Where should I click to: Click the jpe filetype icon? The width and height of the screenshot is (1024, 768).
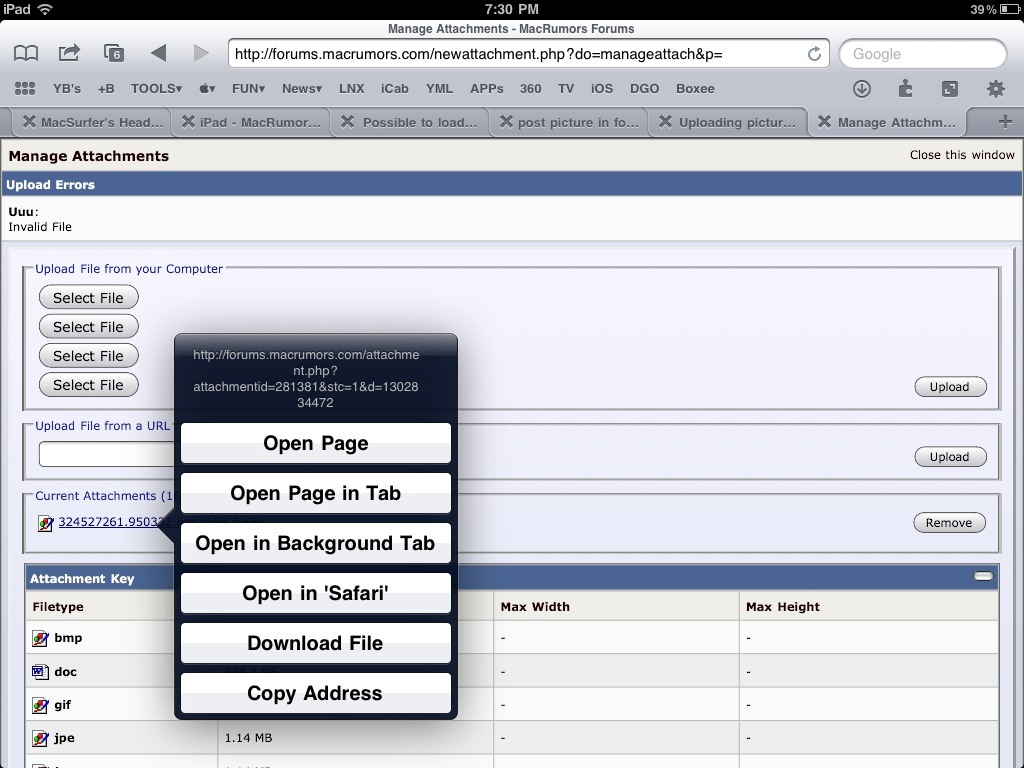coord(40,738)
